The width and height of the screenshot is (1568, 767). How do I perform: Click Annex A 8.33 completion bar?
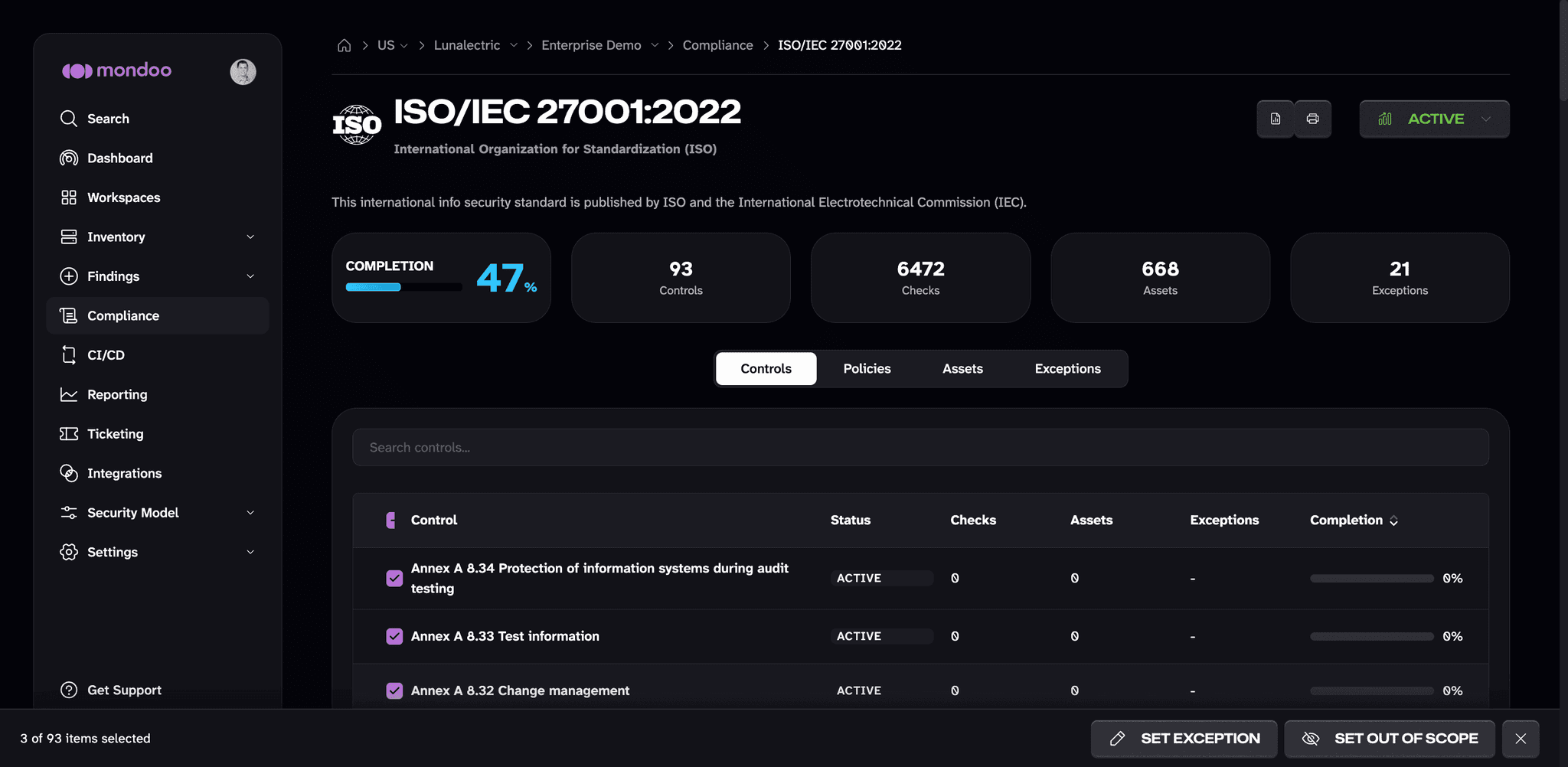[1371, 636]
